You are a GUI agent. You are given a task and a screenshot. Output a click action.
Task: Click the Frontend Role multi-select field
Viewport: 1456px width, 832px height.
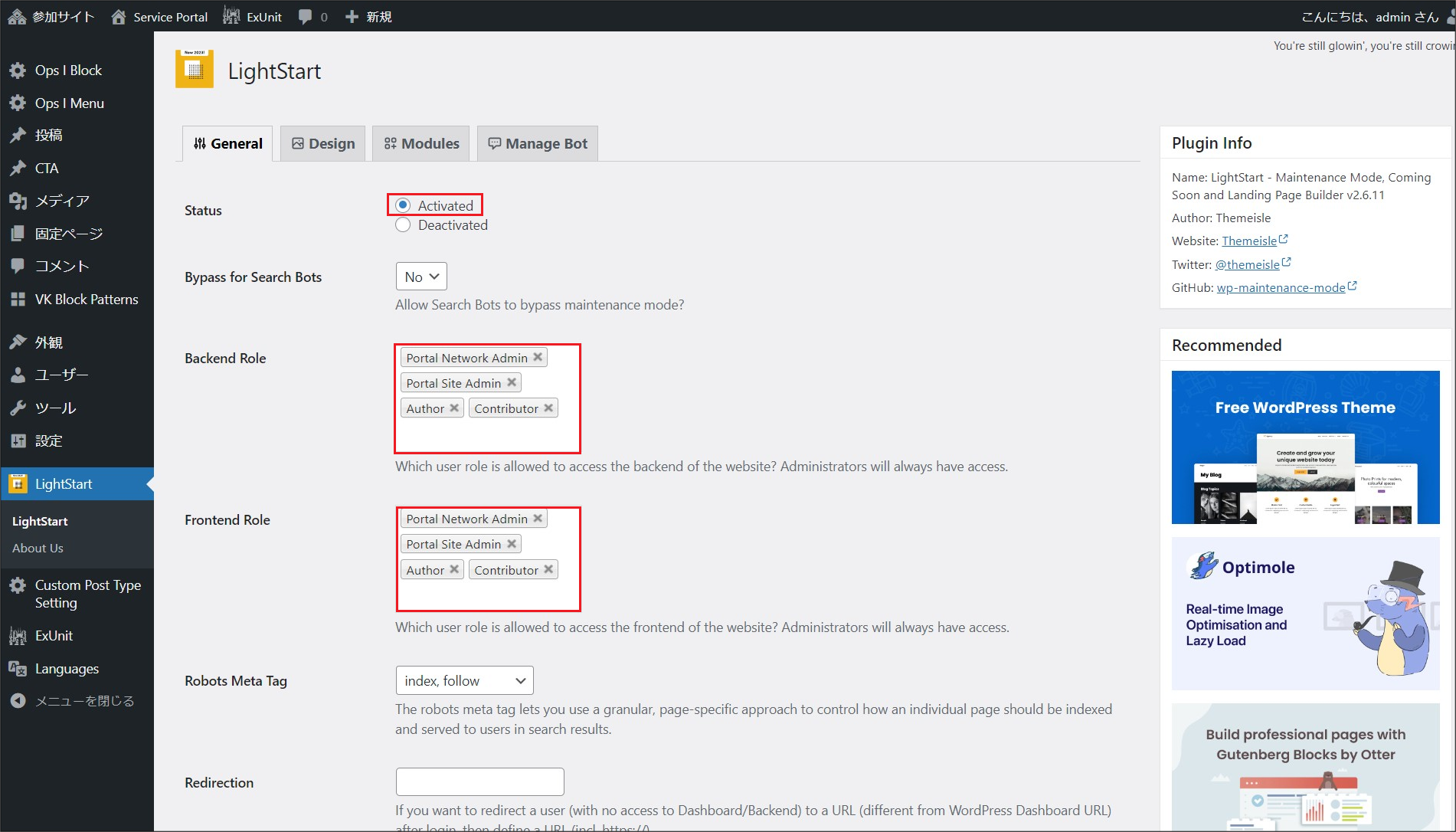coord(487,559)
